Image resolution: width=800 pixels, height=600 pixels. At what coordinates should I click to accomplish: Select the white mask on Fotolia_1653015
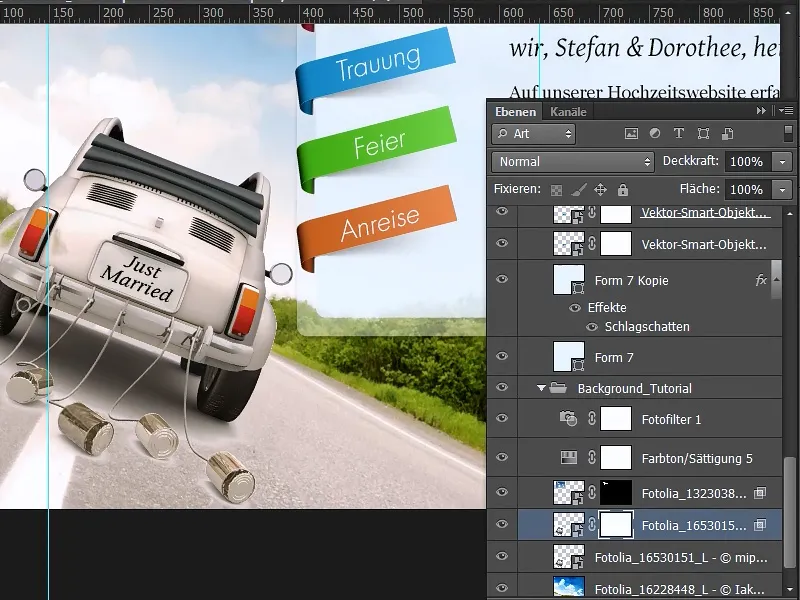[x=616, y=524]
